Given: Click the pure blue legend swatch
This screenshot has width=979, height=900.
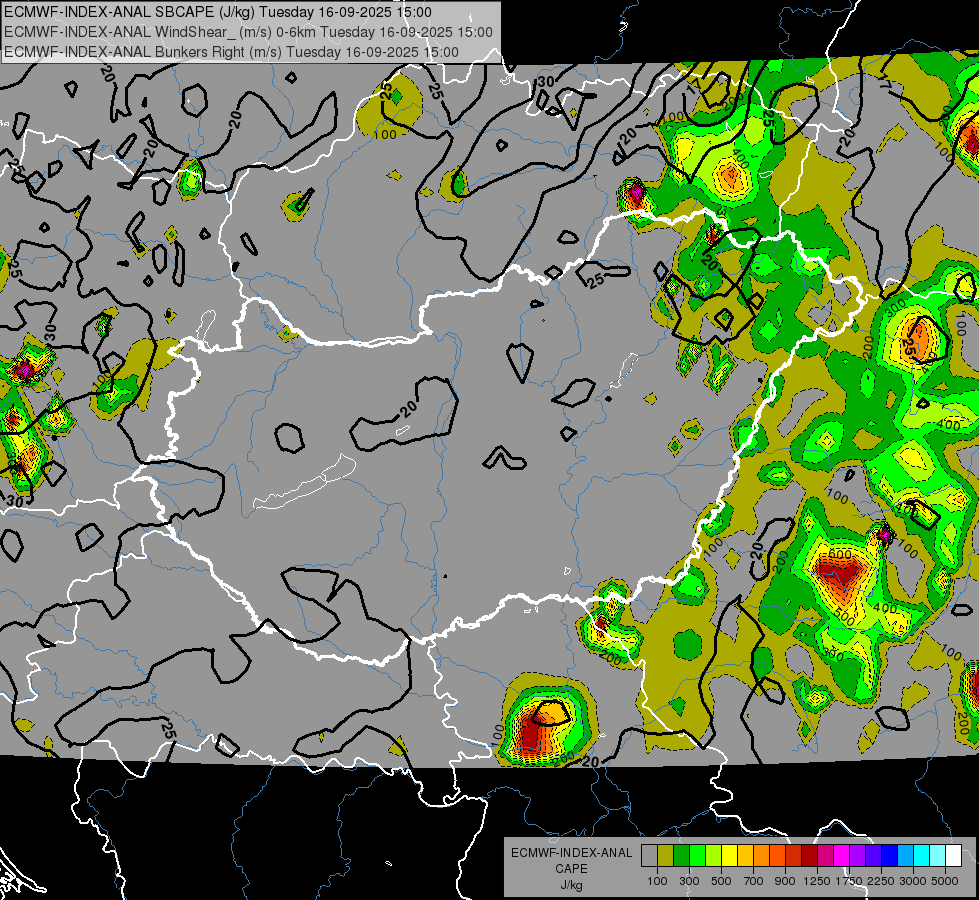Looking at the screenshot, I should click(x=890, y=855).
